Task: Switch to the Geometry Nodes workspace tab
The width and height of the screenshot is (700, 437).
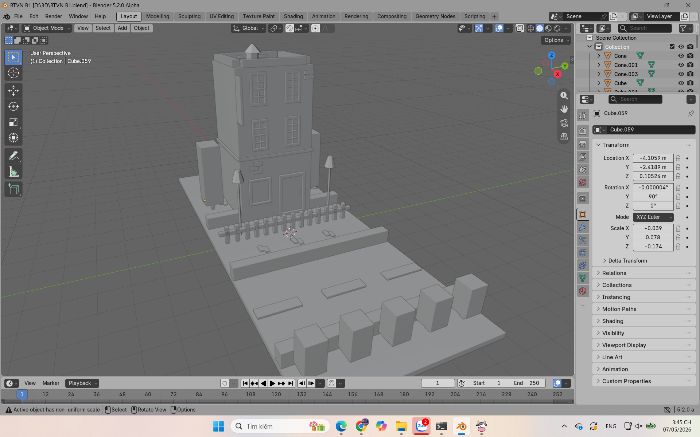Action: [435, 16]
